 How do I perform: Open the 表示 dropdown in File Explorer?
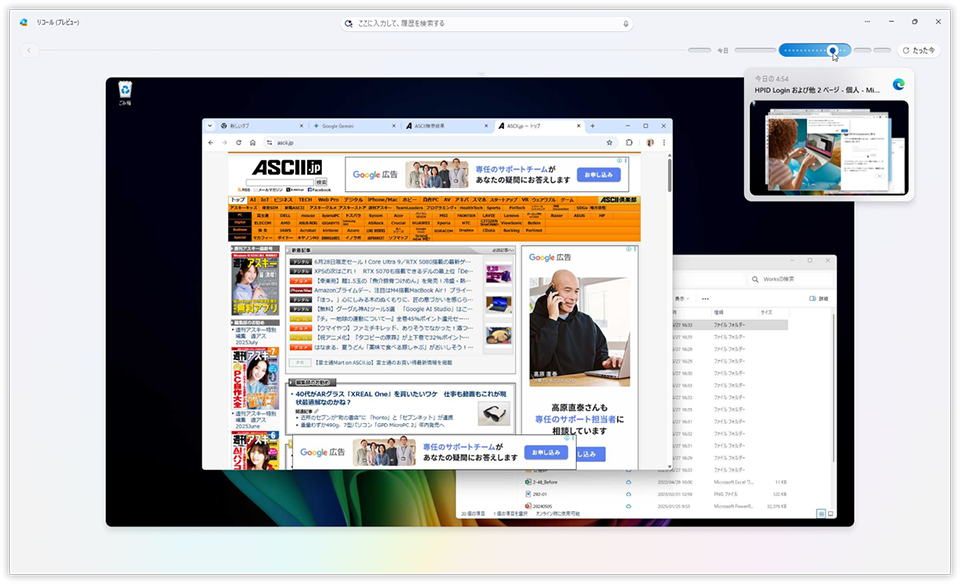pos(682,299)
